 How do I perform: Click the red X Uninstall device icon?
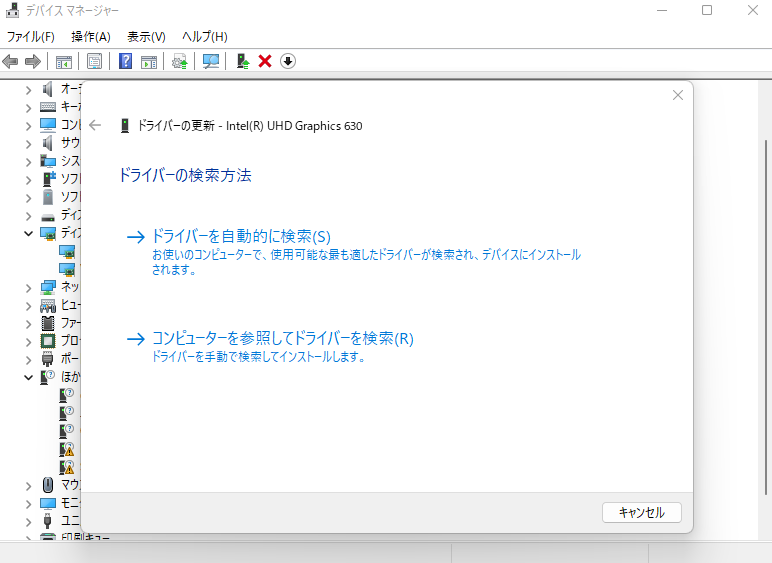265,61
